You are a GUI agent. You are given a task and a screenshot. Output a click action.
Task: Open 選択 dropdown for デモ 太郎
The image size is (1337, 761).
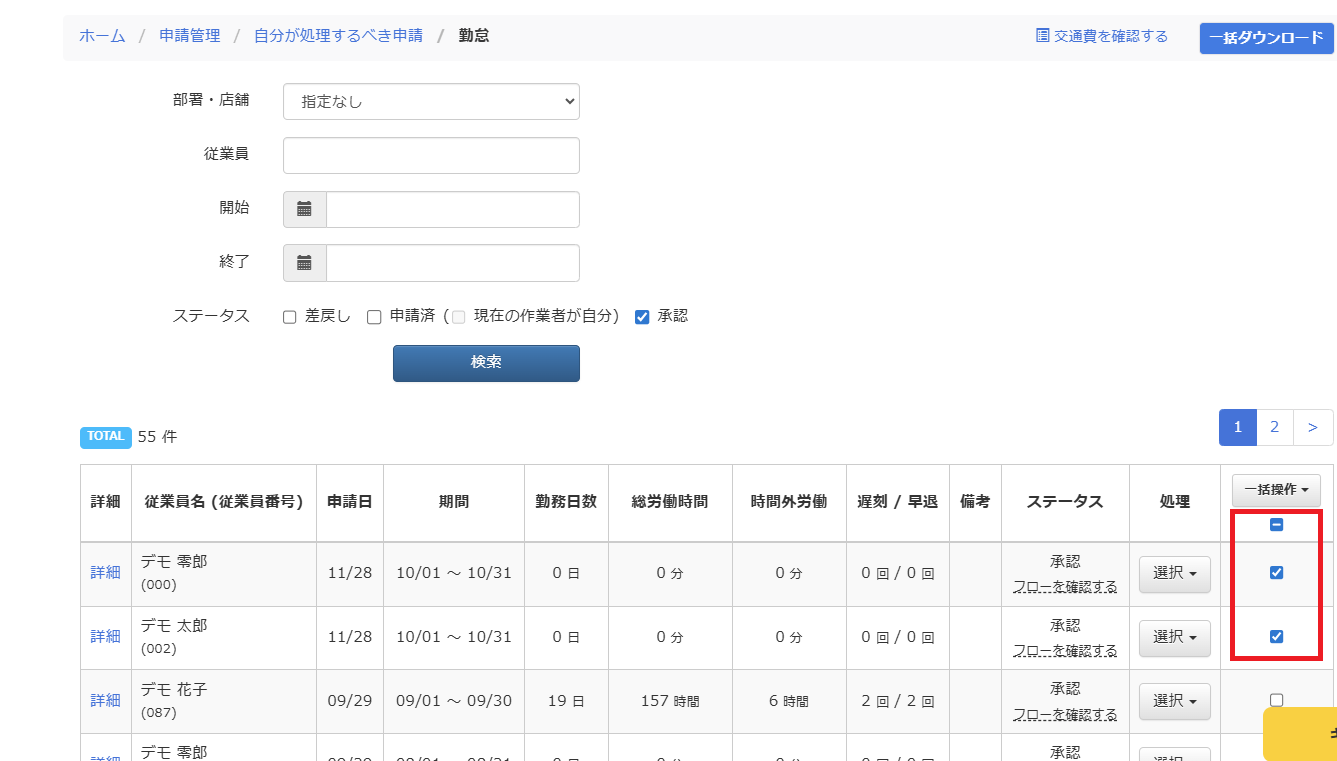(1175, 637)
